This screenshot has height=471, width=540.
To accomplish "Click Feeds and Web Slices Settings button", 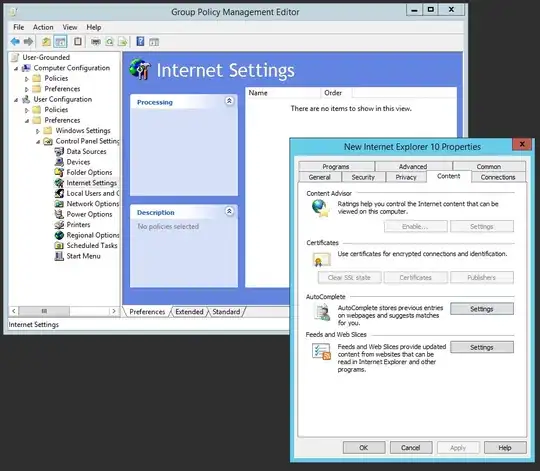I will [482, 347].
